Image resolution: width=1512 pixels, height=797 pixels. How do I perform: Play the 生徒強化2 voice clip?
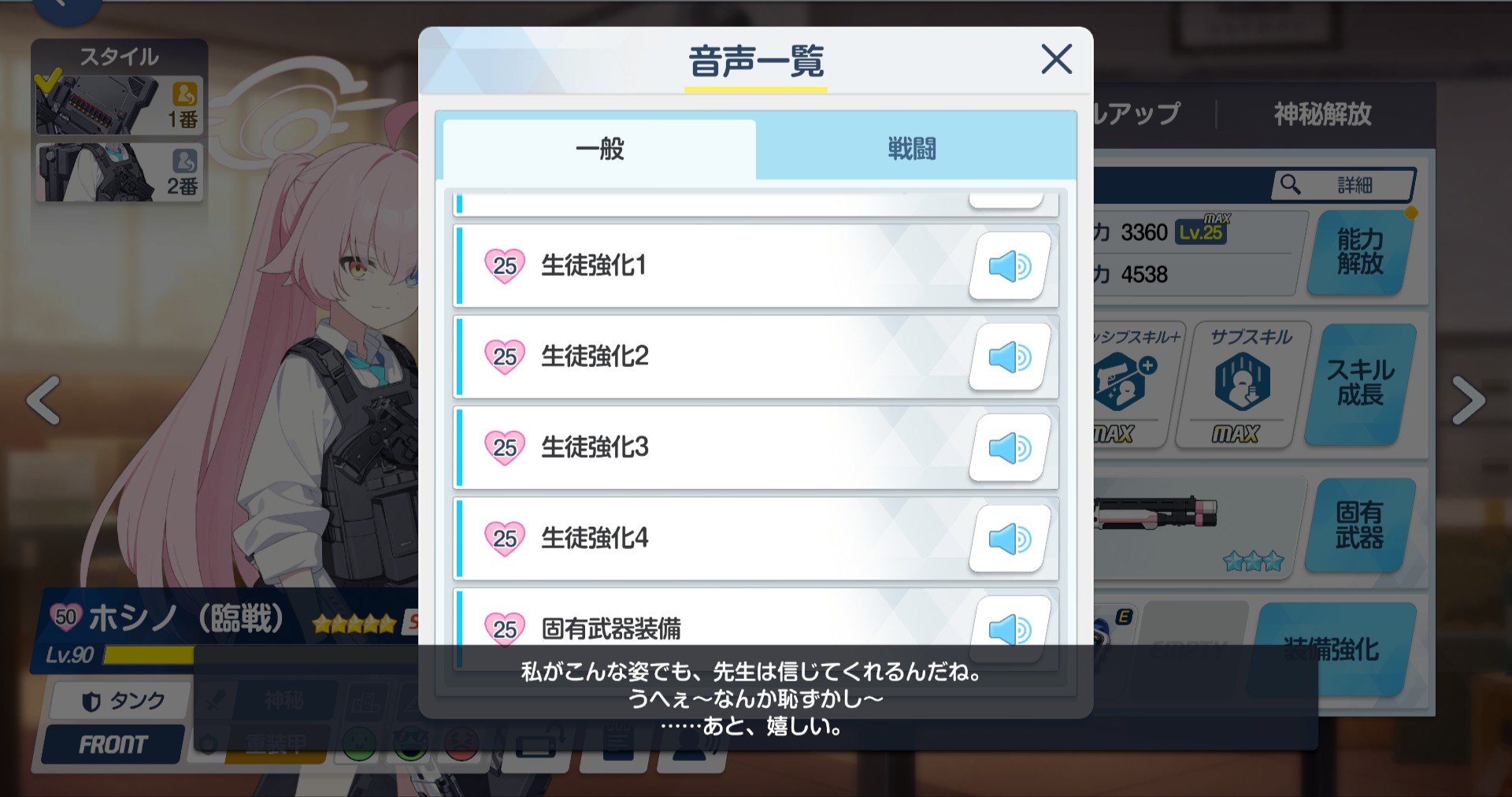(x=1010, y=357)
